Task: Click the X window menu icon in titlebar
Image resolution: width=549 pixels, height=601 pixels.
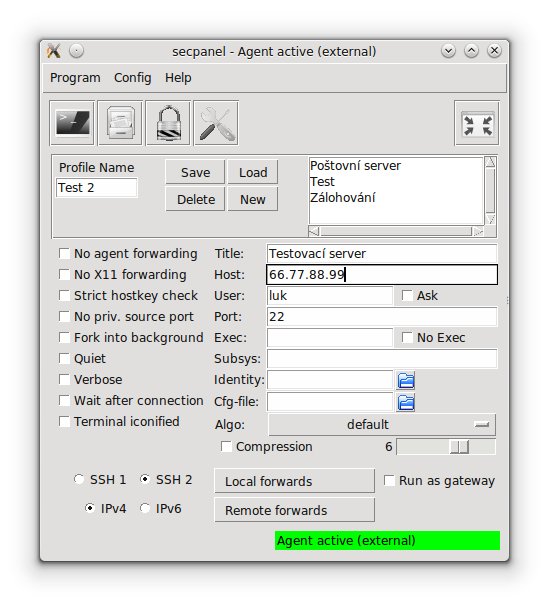Action: click(x=54, y=51)
